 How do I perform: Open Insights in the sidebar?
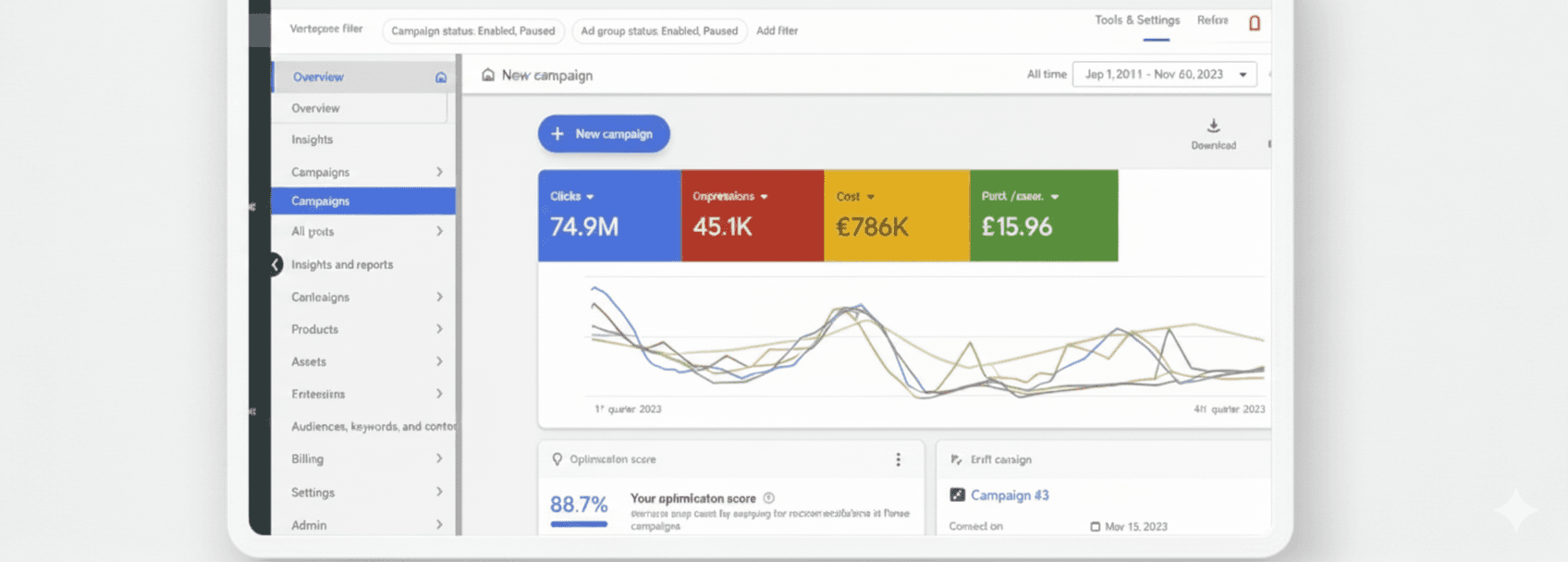(312, 140)
